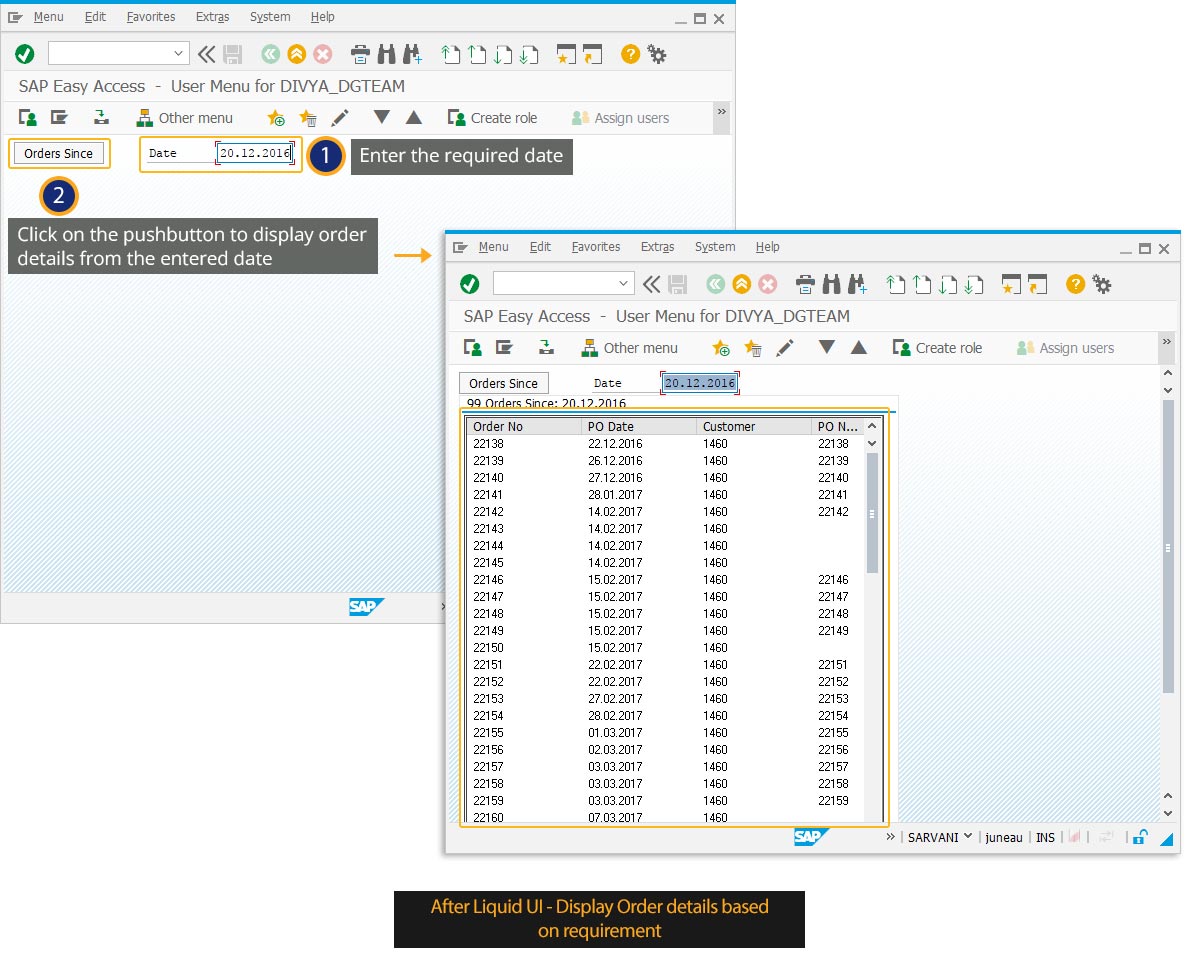
Task: Click INS insert mode indicator in status bar
Action: coord(1045,838)
